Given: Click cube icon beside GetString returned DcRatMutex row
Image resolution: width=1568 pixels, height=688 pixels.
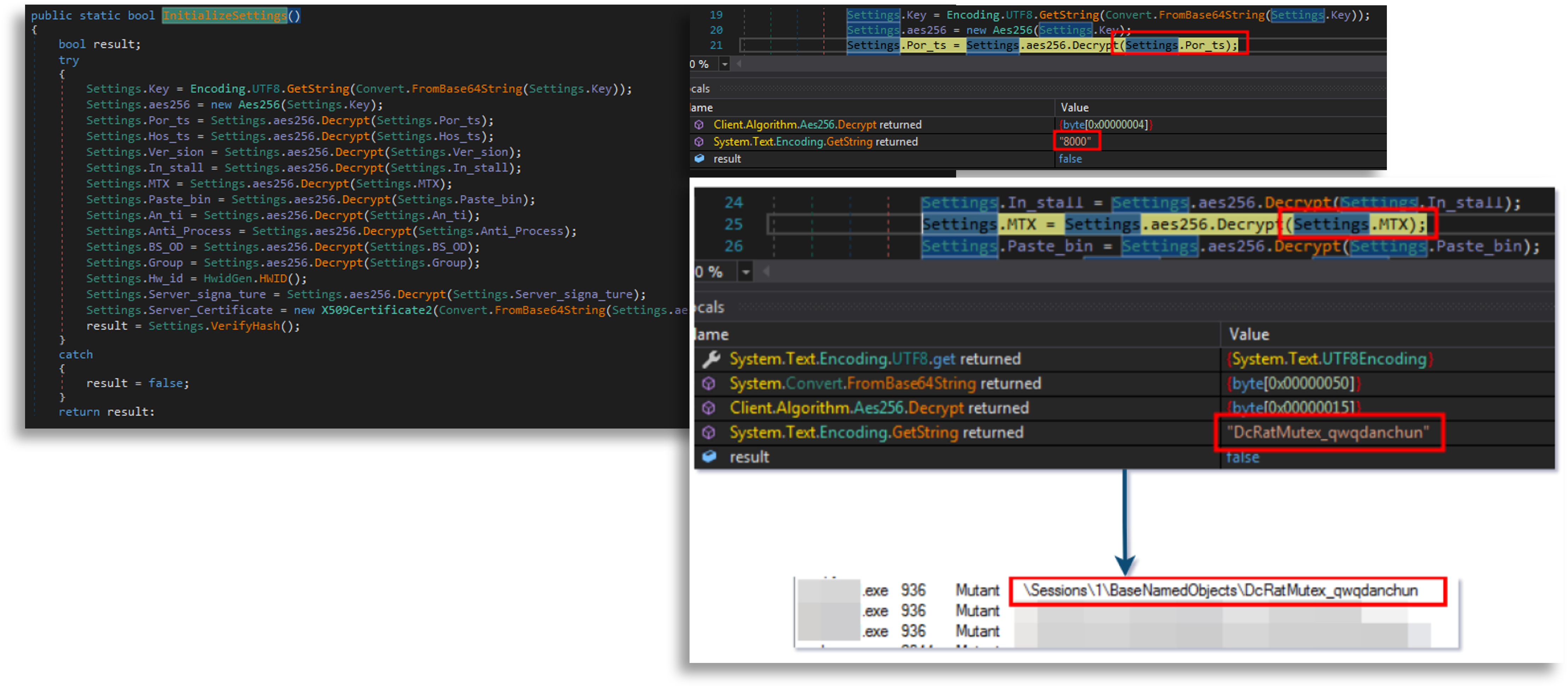Looking at the screenshot, I should click(709, 432).
